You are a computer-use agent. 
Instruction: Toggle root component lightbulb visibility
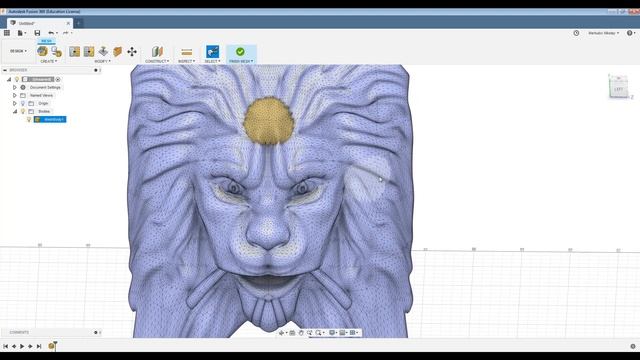[17, 79]
